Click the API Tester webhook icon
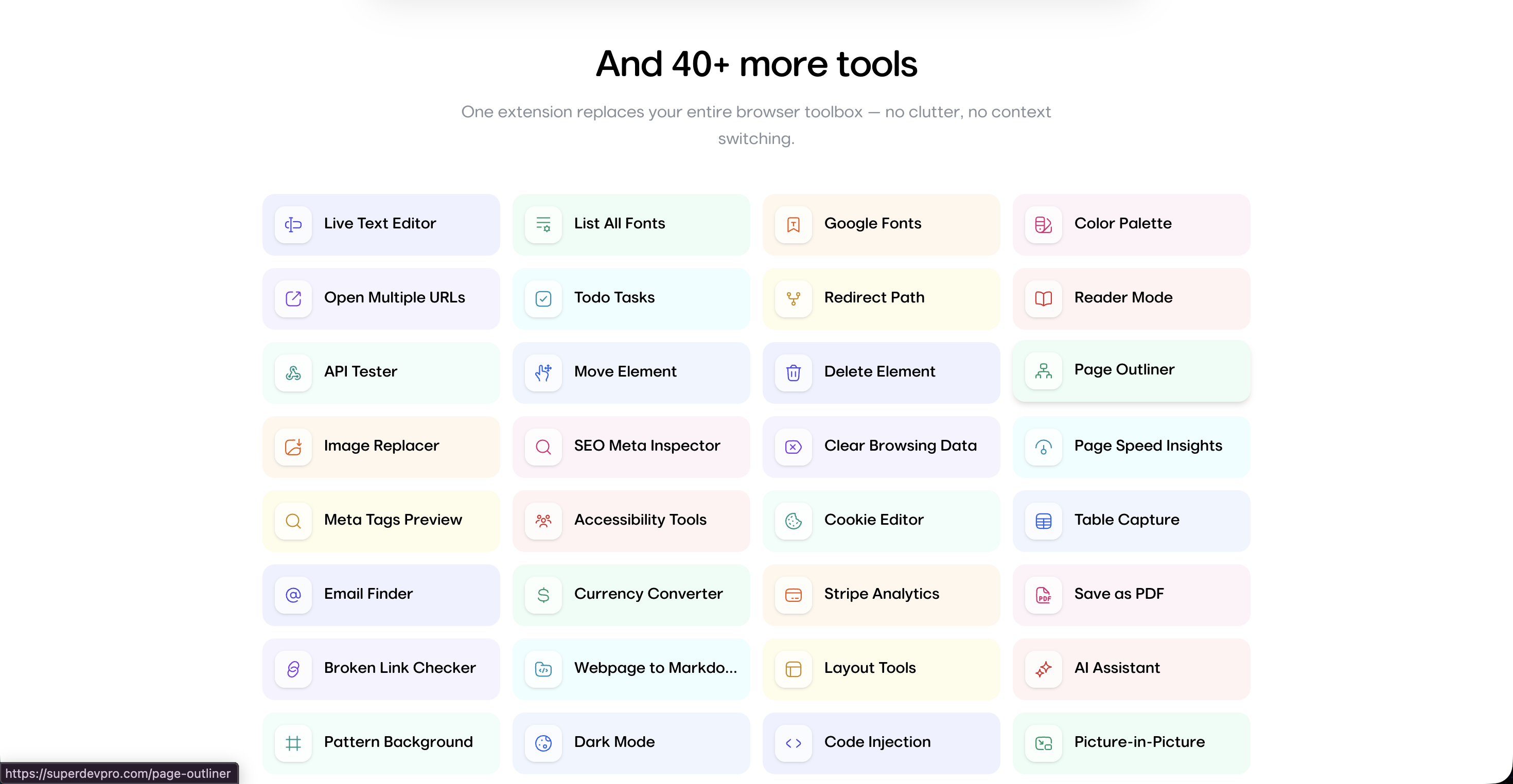The image size is (1513, 784). click(293, 372)
